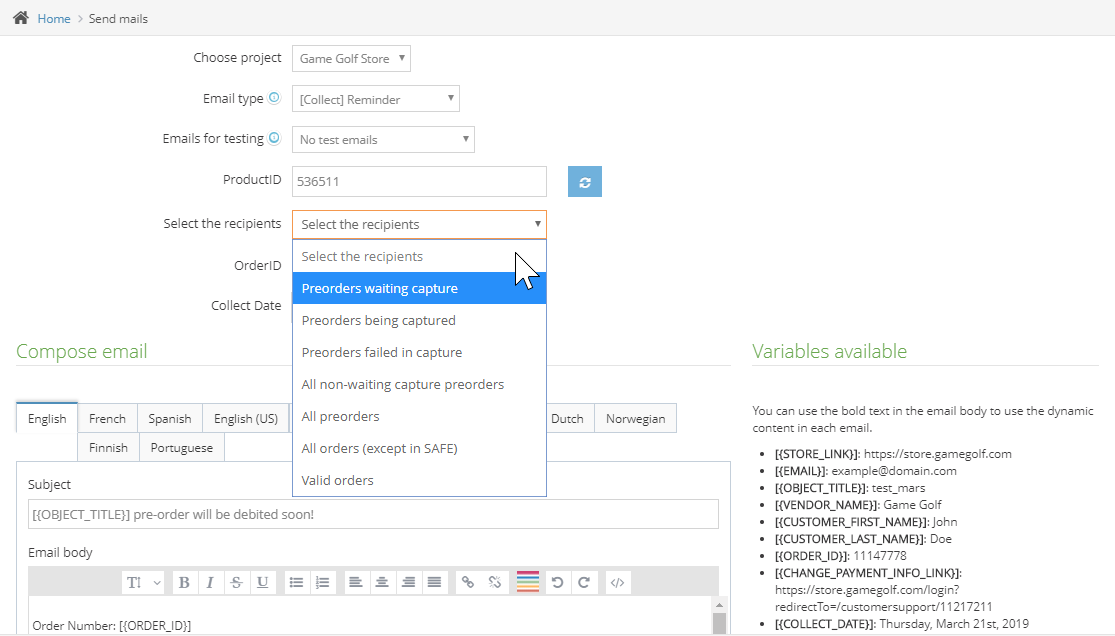1115x636 pixels.
Task: Switch to HTML code view
Action: tap(617, 582)
